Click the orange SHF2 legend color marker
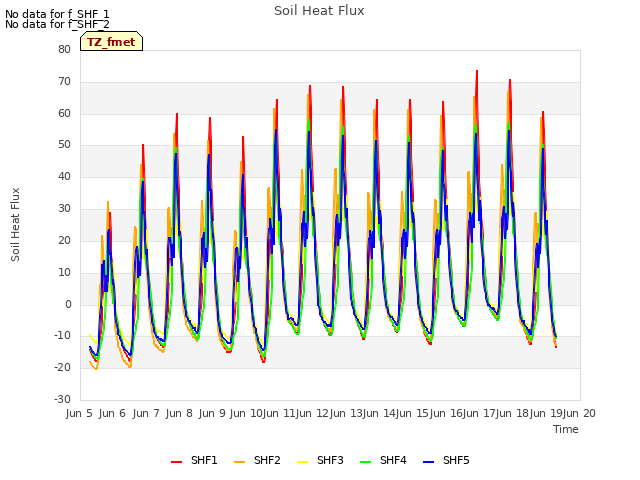 coord(240,462)
